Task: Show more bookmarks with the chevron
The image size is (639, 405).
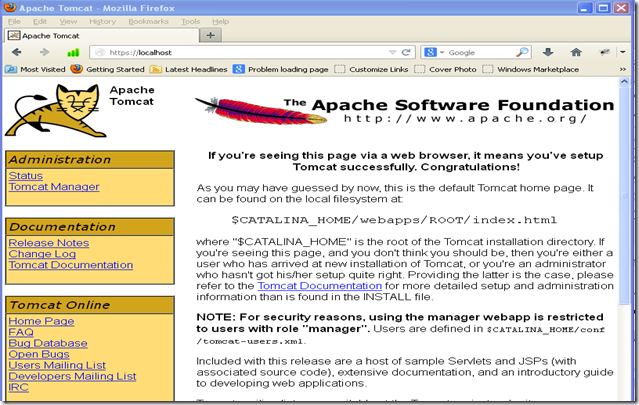Action: click(623, 69)
